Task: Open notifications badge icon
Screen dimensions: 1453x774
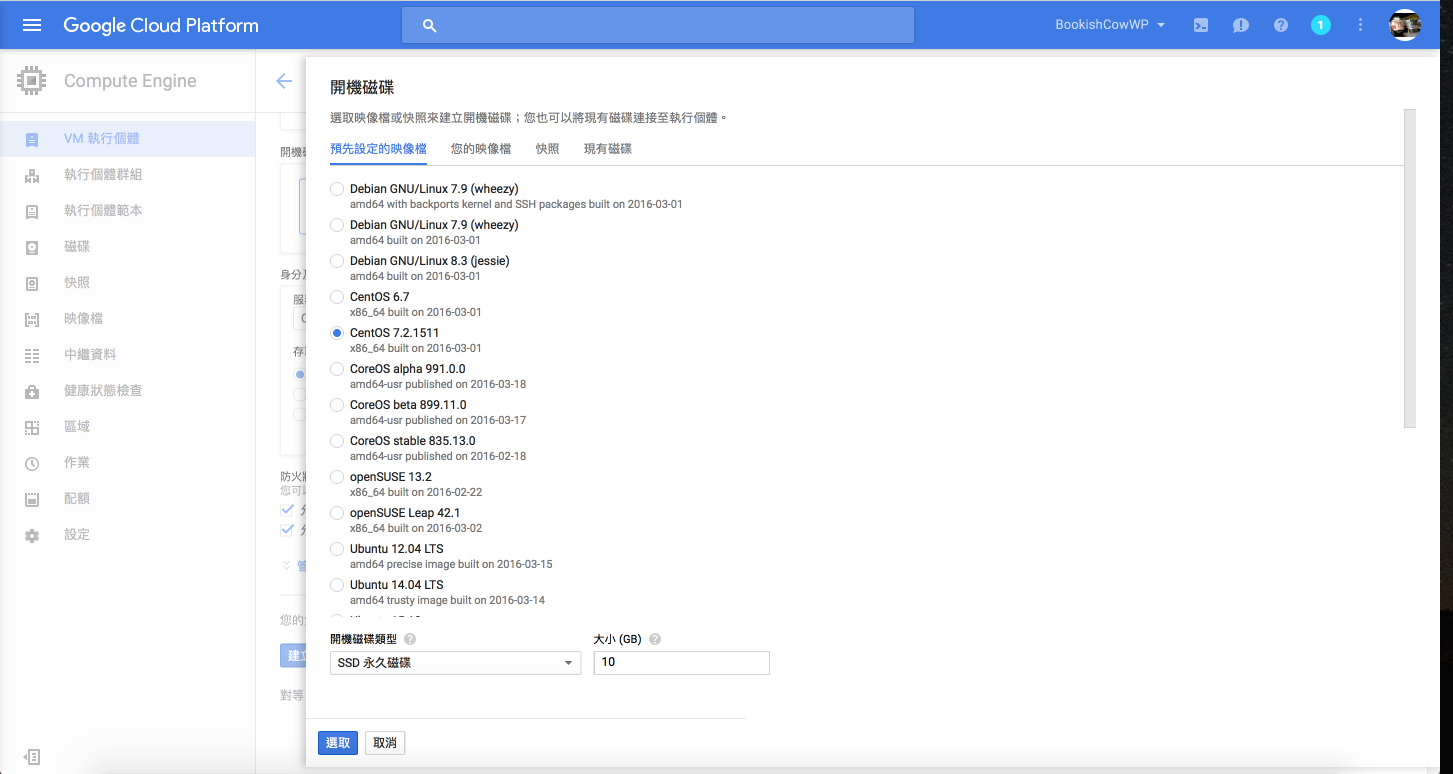Action: (x=1320, y=25)
